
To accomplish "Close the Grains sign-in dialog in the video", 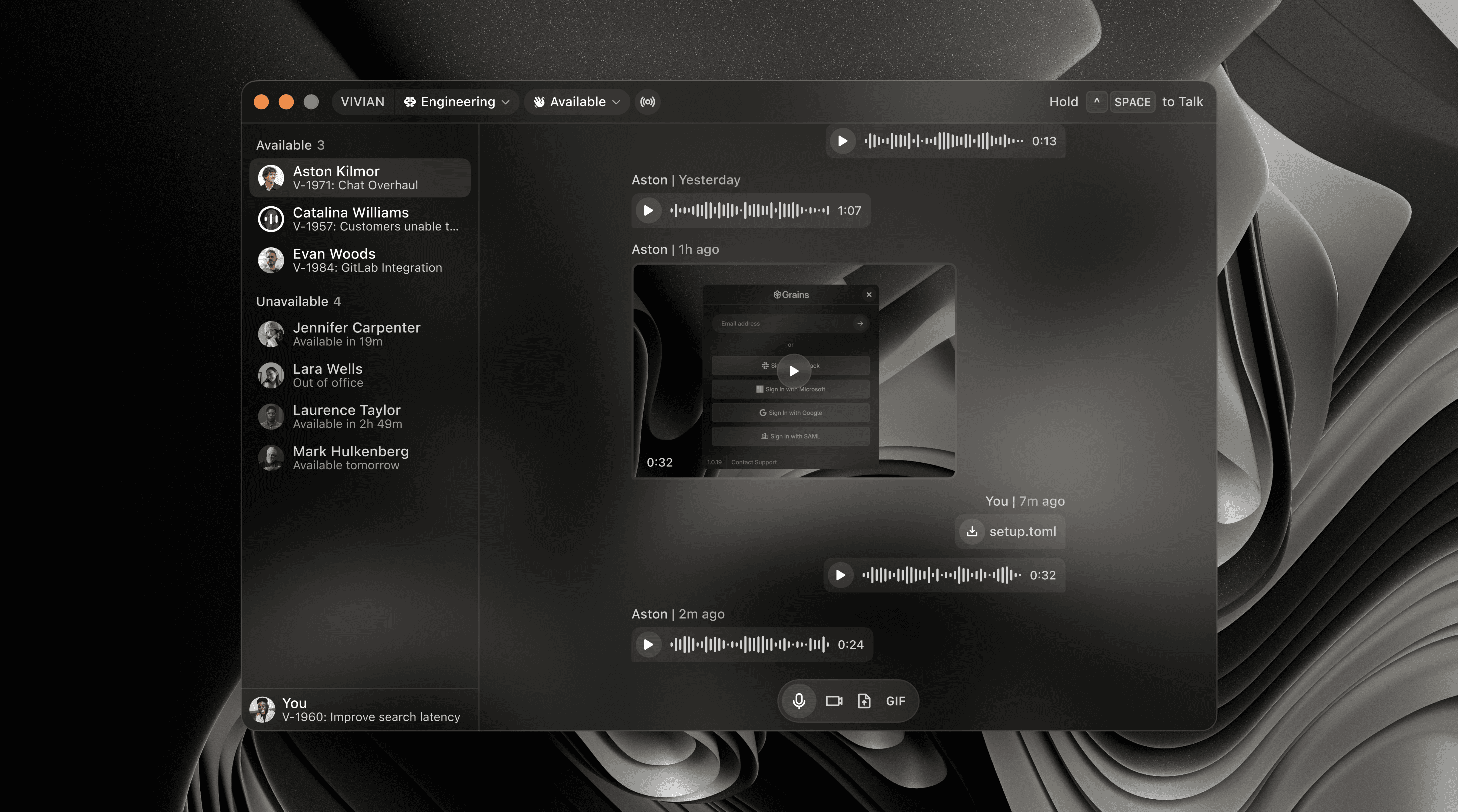I will pos(869,295).
